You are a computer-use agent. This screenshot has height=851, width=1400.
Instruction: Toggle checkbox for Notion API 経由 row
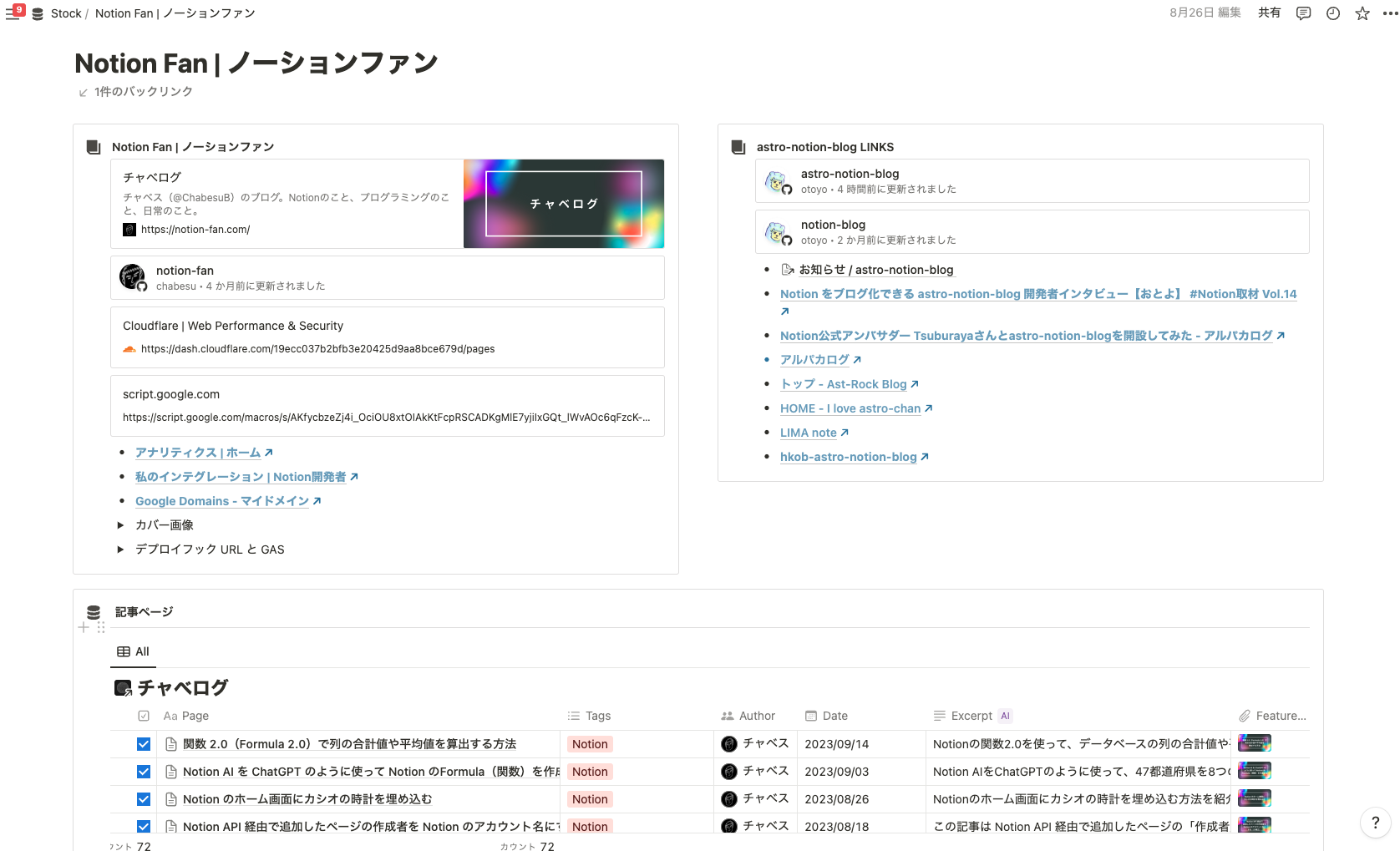(x=144, y=826)
